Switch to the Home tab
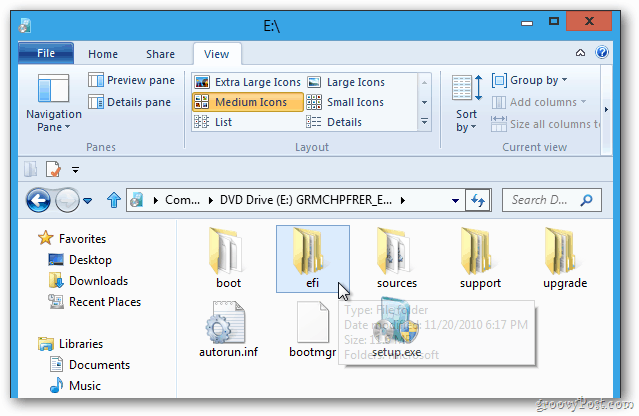The height and width of the screenshot is (416, 639). click(103, 54)
